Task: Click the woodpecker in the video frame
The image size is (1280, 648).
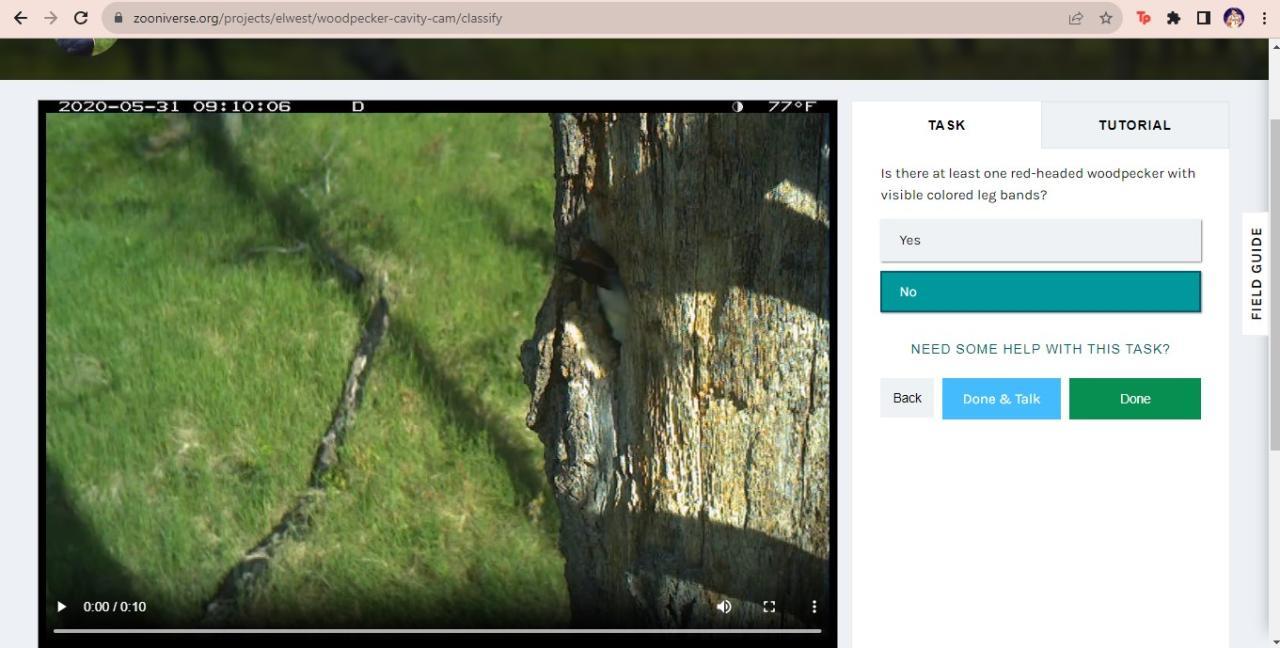Action: pyautogui.click(x=600, y=290)
